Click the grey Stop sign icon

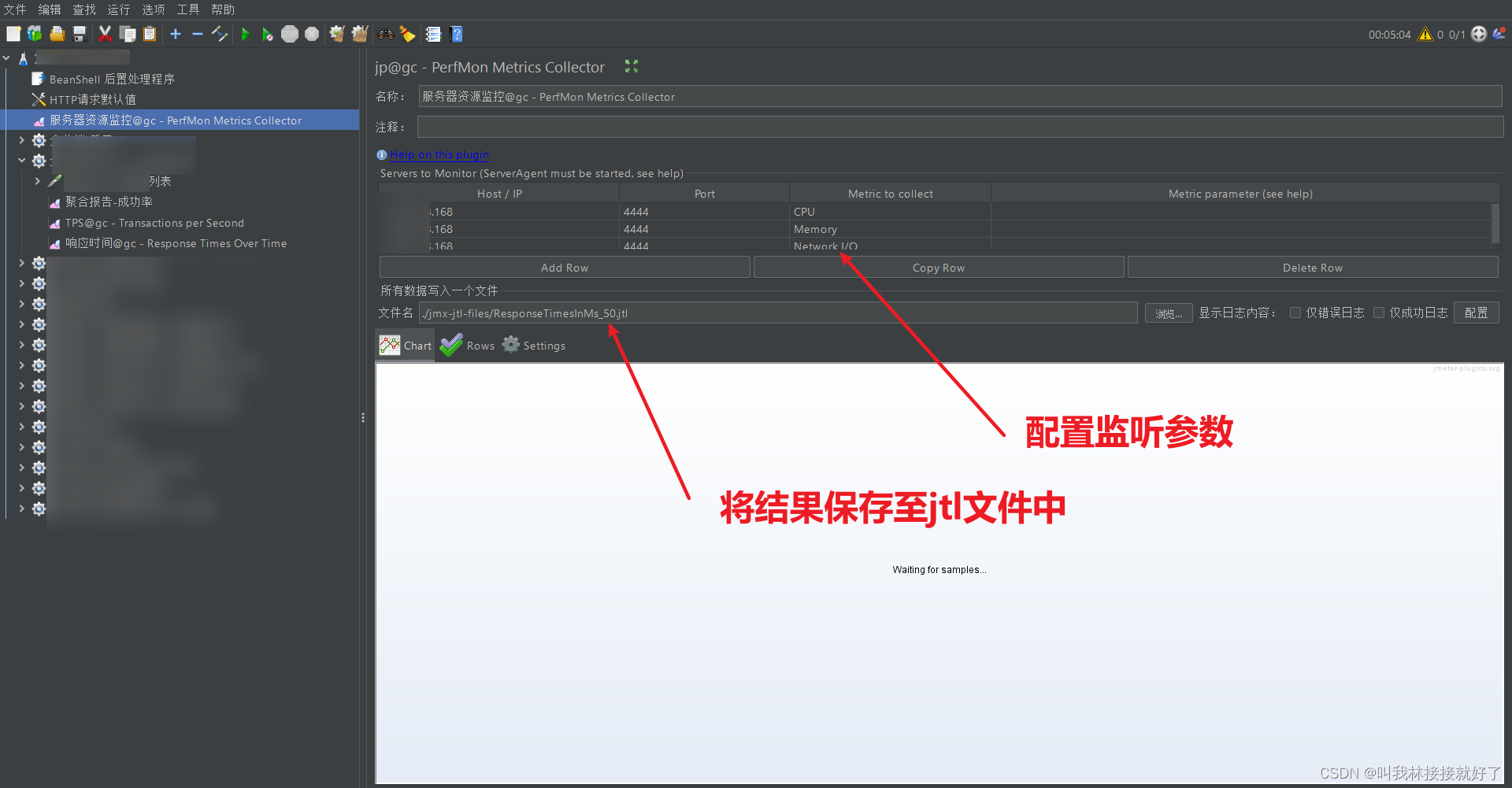290,34
